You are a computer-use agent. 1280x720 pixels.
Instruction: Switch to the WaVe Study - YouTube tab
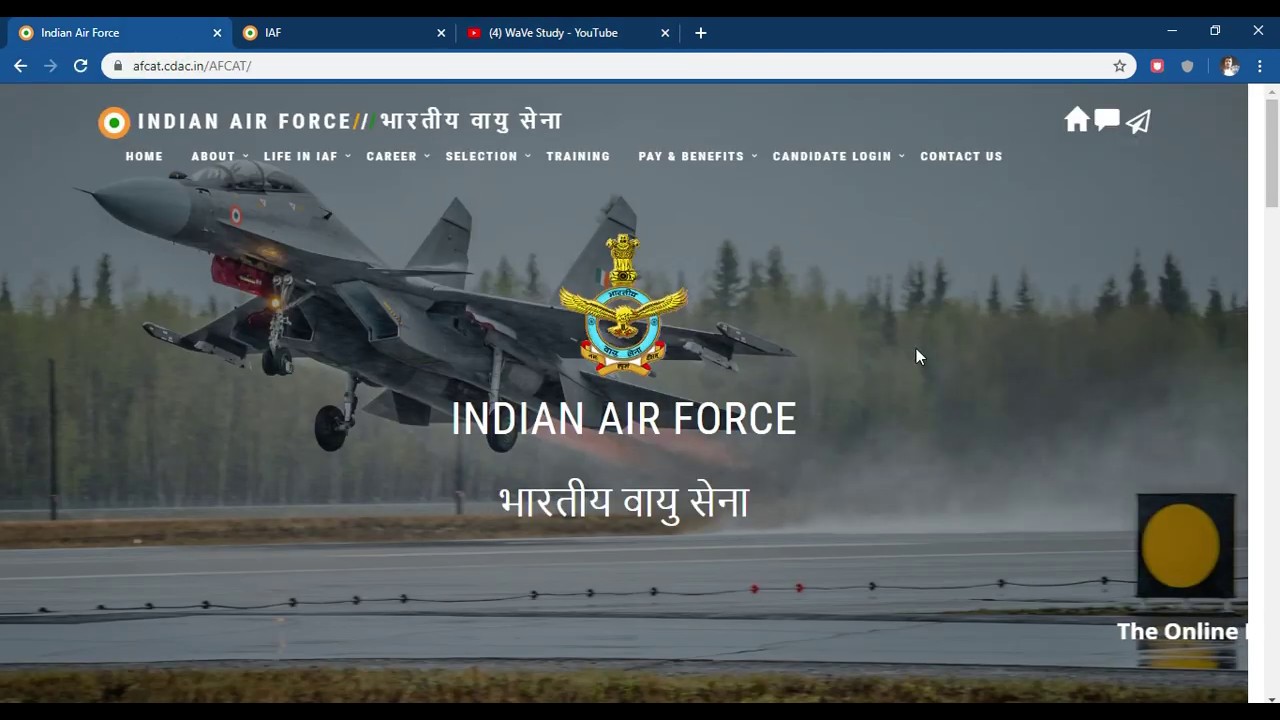pyautogui.click(x=568, y=33)
